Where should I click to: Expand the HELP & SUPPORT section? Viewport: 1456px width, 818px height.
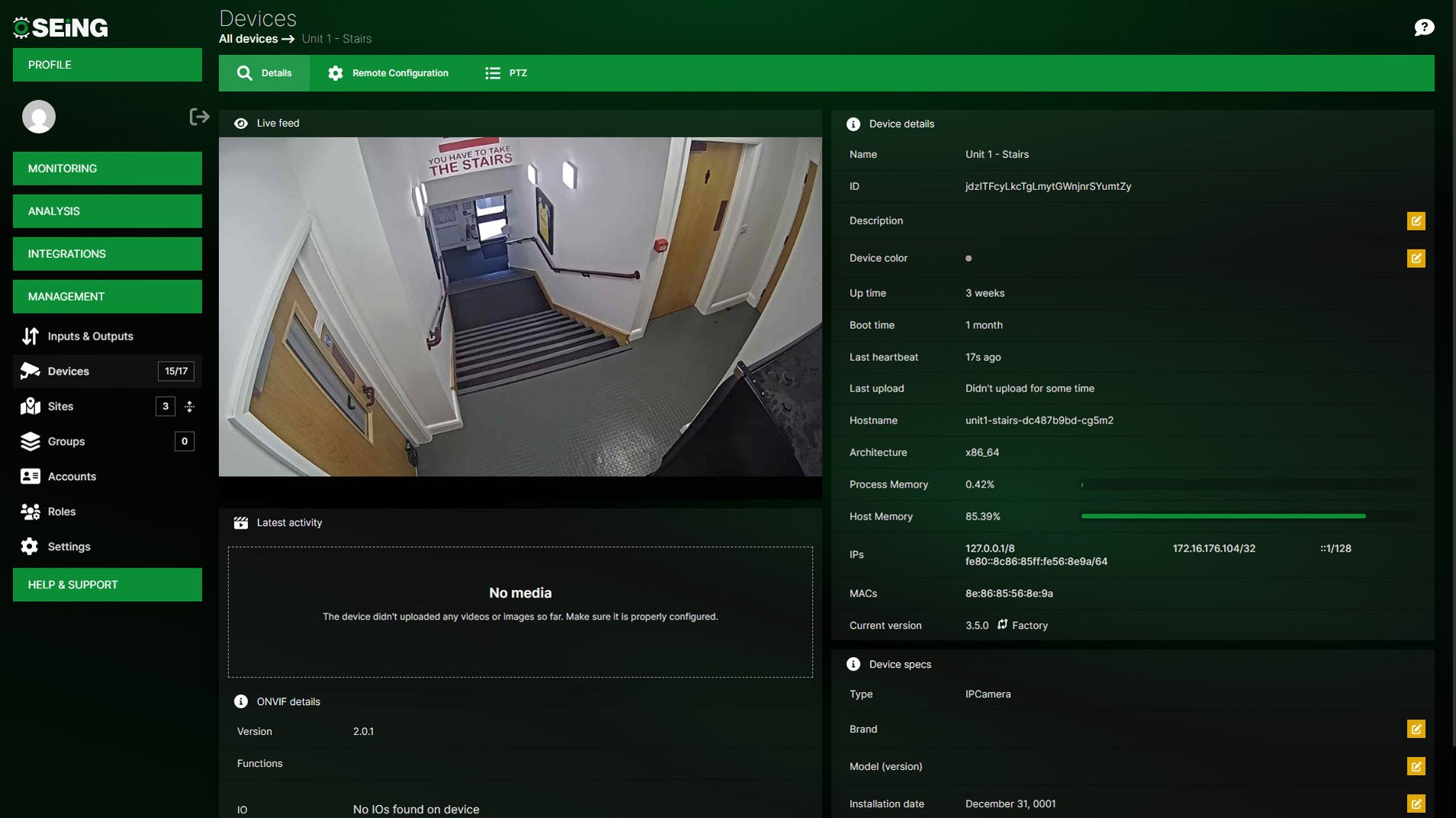click(108, 585)
